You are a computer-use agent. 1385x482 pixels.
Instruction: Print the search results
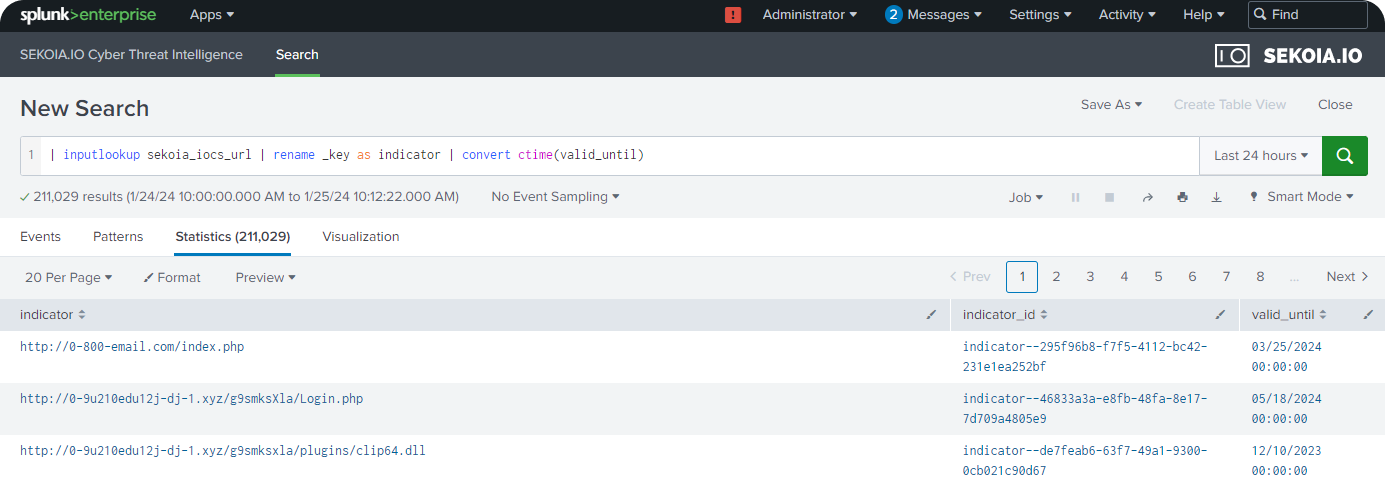(x=1182, y=197)
